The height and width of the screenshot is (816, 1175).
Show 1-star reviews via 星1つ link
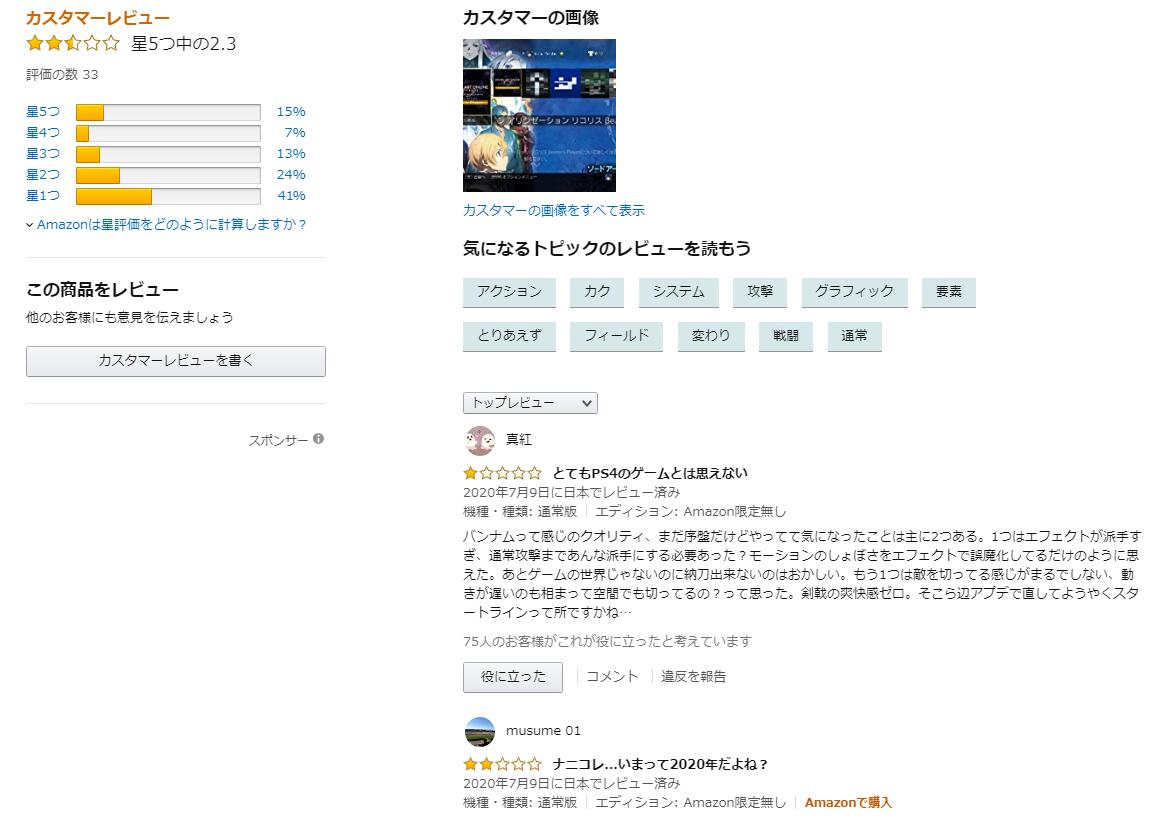click(x=43, y=196)
